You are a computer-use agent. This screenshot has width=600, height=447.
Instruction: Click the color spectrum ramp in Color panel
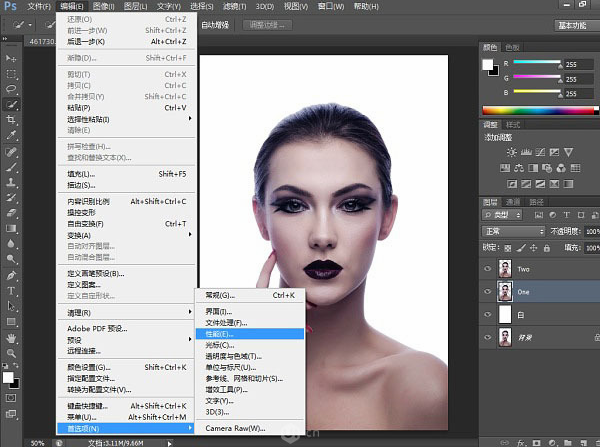(538, 109)
